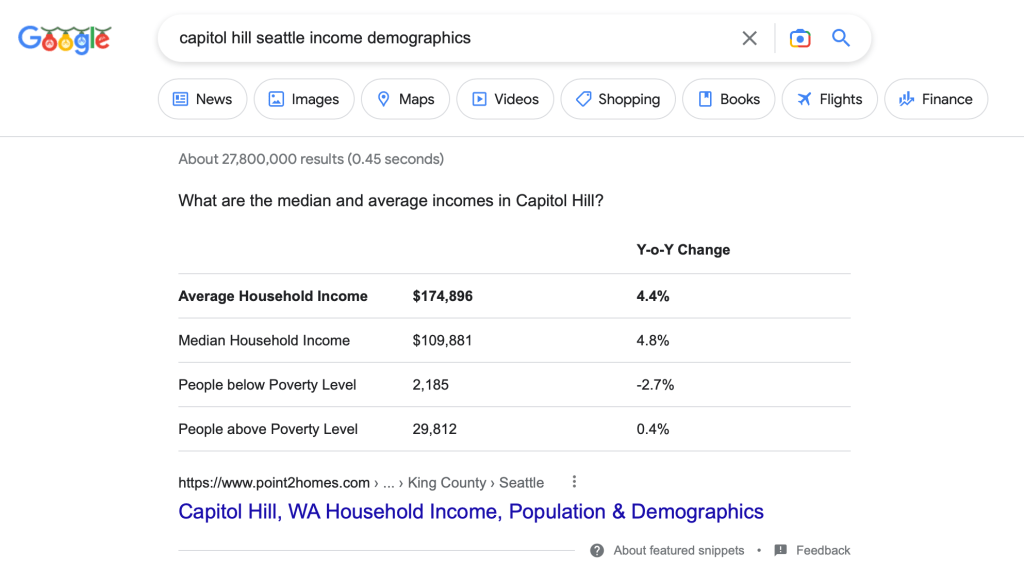Click the Google logo
The image size is (1024, 568).
coord(64,39)
